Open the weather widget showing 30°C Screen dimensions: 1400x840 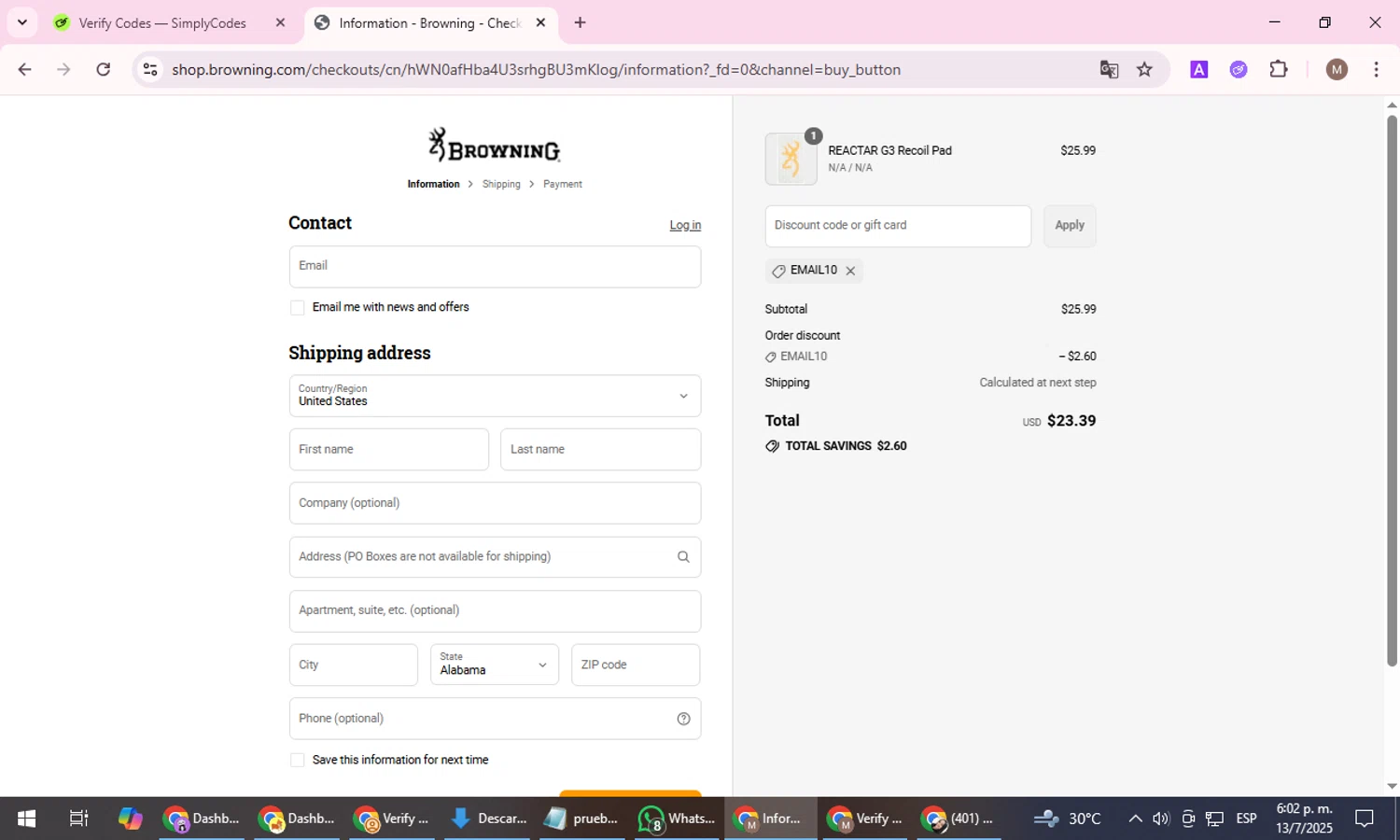(x=1068, y=819)
